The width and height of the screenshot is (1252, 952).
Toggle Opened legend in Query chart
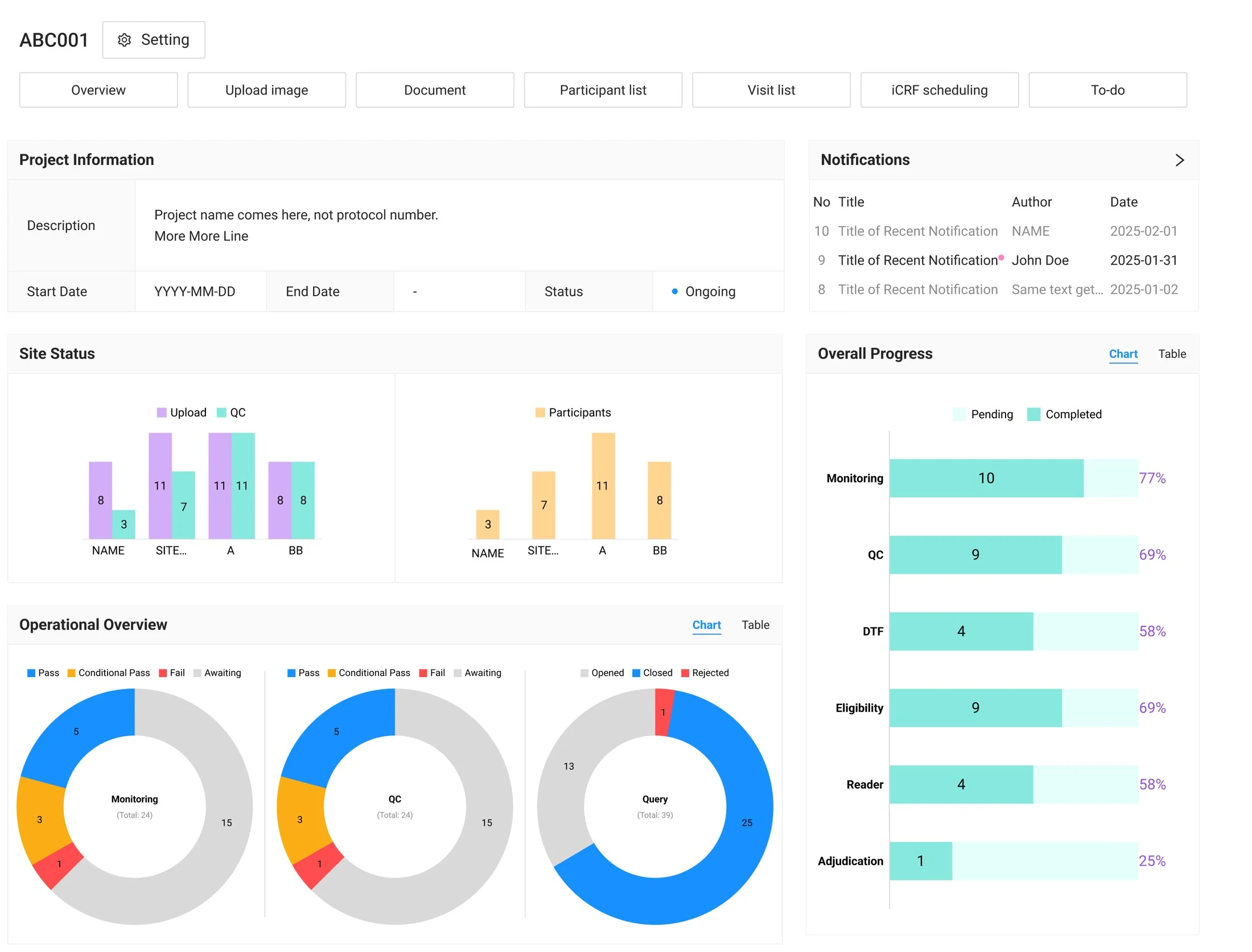coord(602,673)
